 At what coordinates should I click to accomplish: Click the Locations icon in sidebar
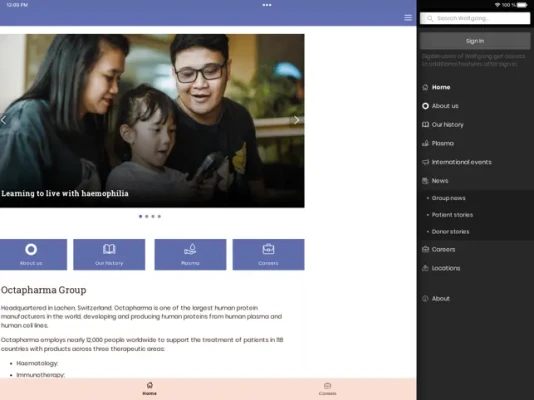(425, 268)
